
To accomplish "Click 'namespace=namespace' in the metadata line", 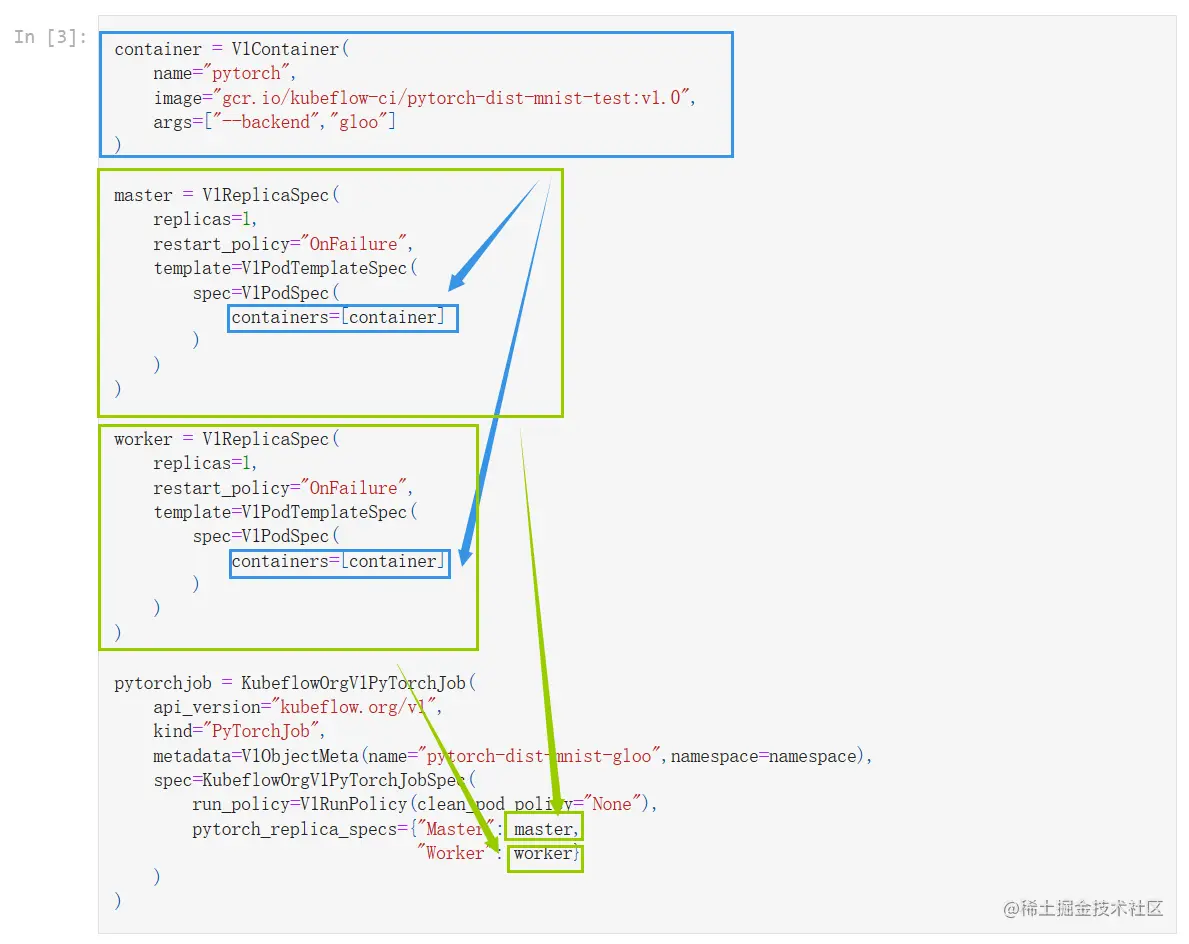I will pyautogui.click(x=764, y=756).
